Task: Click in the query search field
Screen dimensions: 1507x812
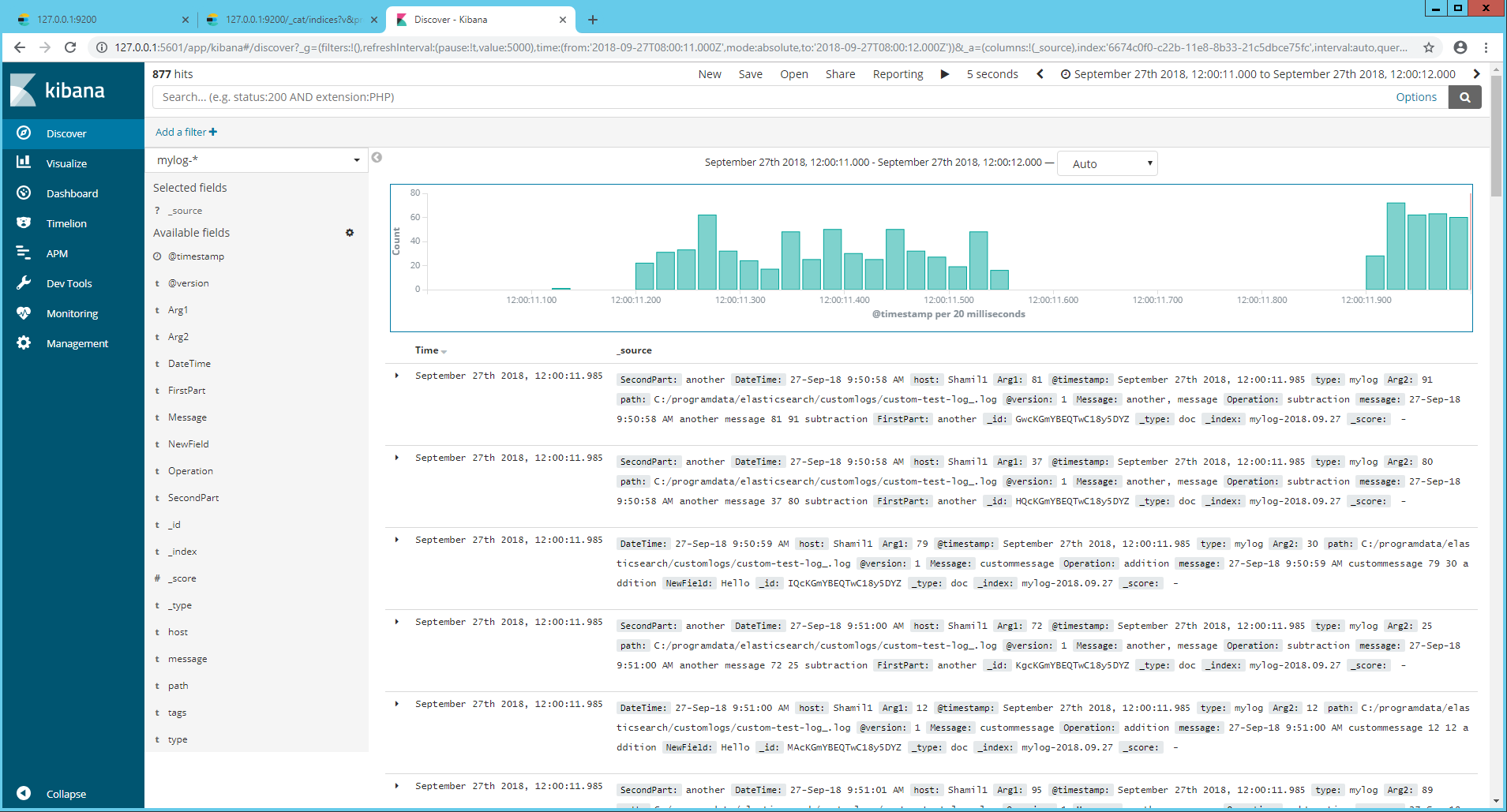Action: pos(774,97)
